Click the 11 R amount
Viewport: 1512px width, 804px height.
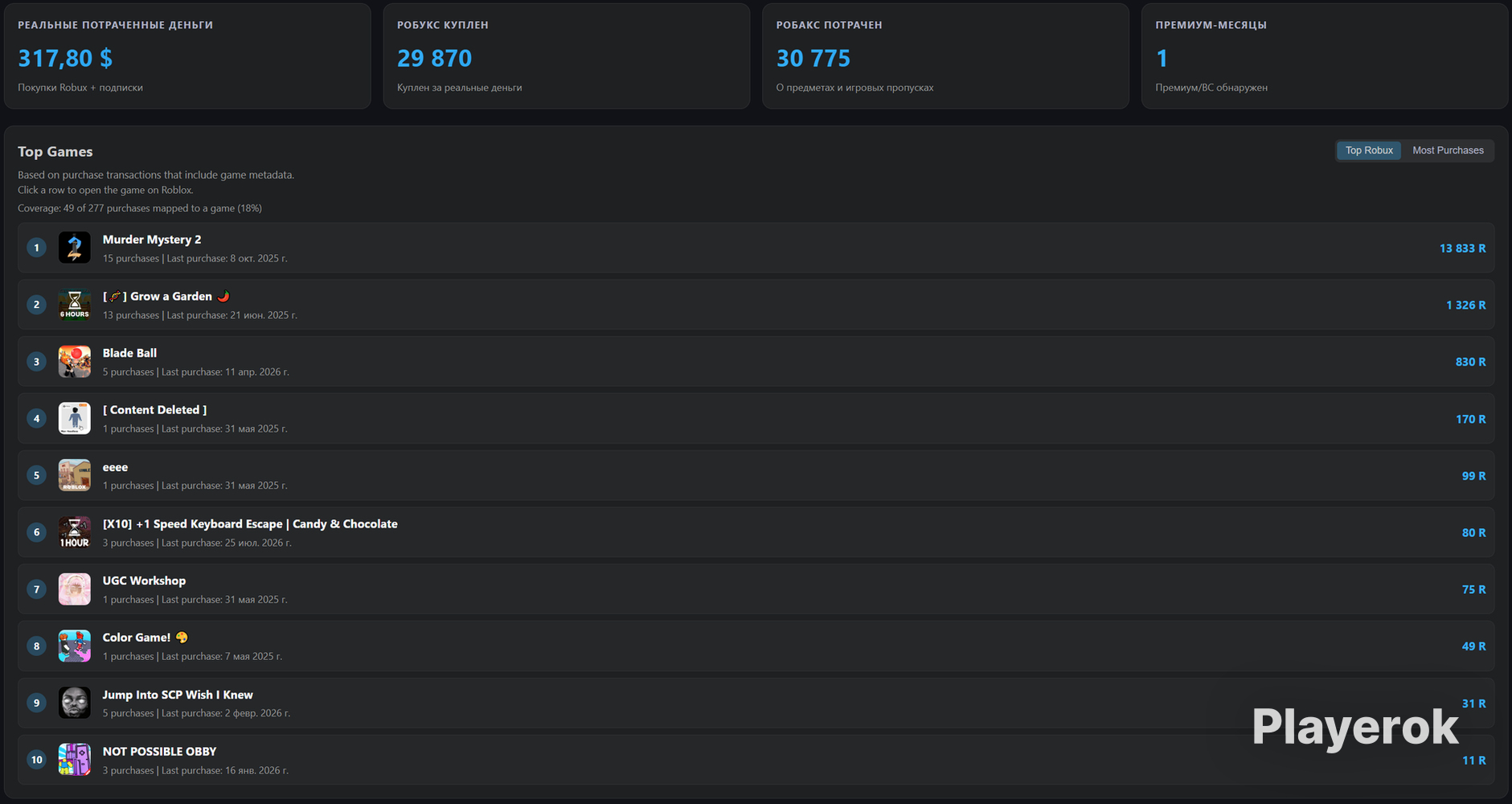[1473, 761]
